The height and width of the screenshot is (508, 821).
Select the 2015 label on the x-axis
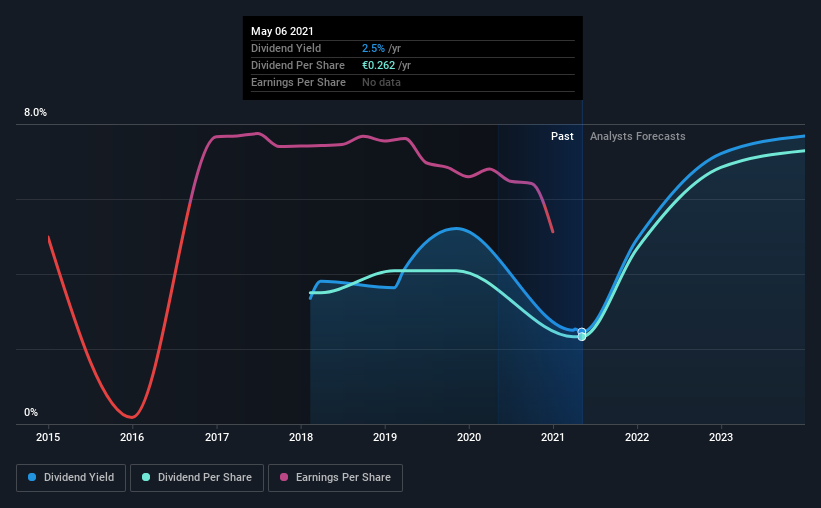(48, 437)
